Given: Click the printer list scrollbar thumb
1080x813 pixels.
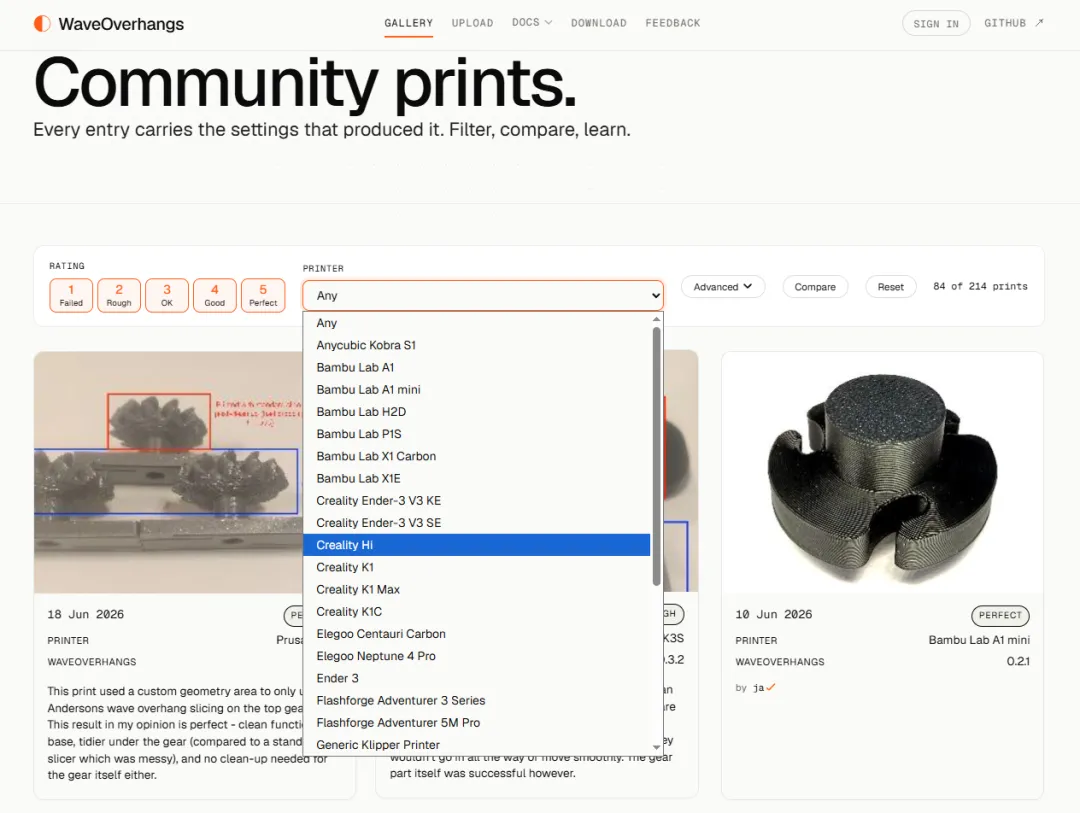Looking at the screenshot, I should point(656,456).
